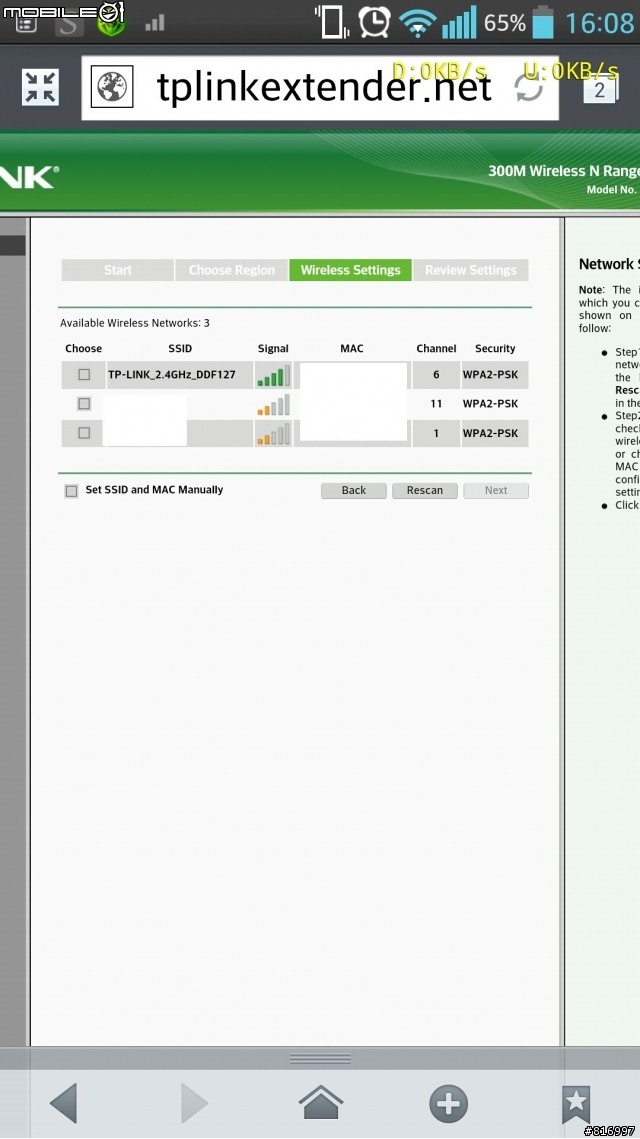Viewport: 640px width, 1139px height.
Task: Check the box for TP-LINK_2.4GHz_DDF127 network
Action: click(x=84, y=375)
